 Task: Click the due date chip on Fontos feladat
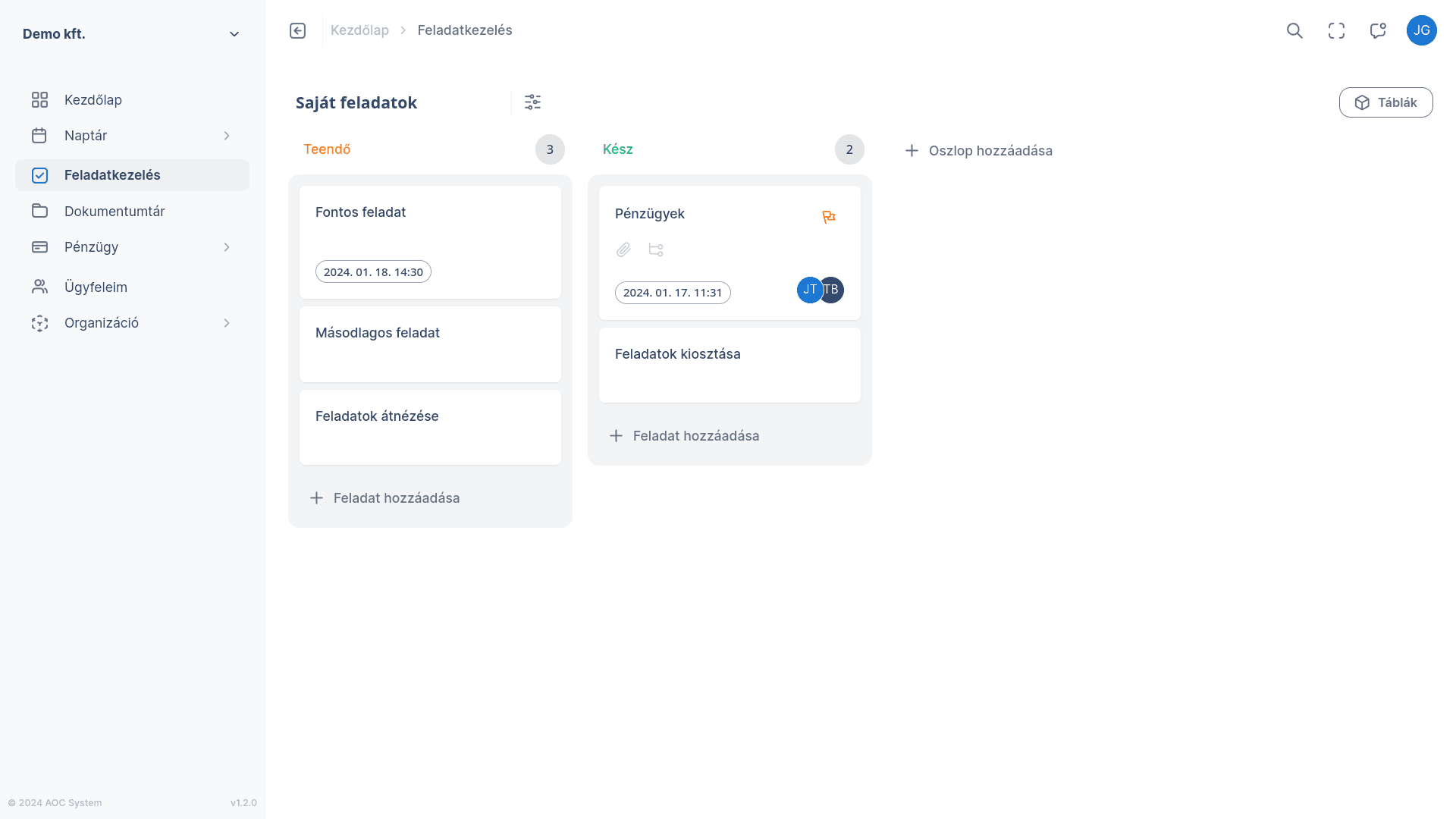(x=373, y=271)
